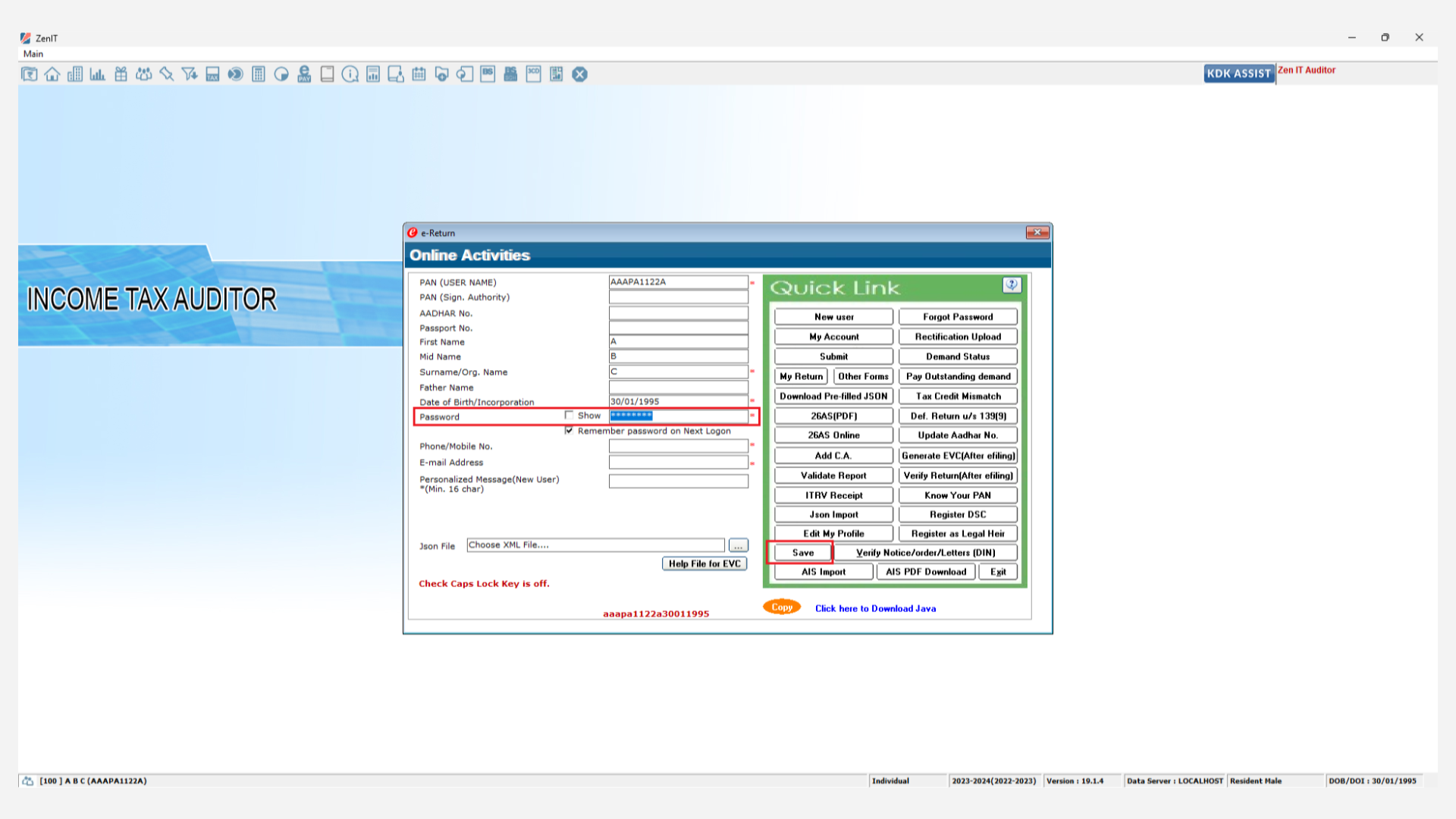The height and width of the screenshot is (819, 1456).
Task: Open the folder upload toolbar icon
Action: click(x=442, y=74)
